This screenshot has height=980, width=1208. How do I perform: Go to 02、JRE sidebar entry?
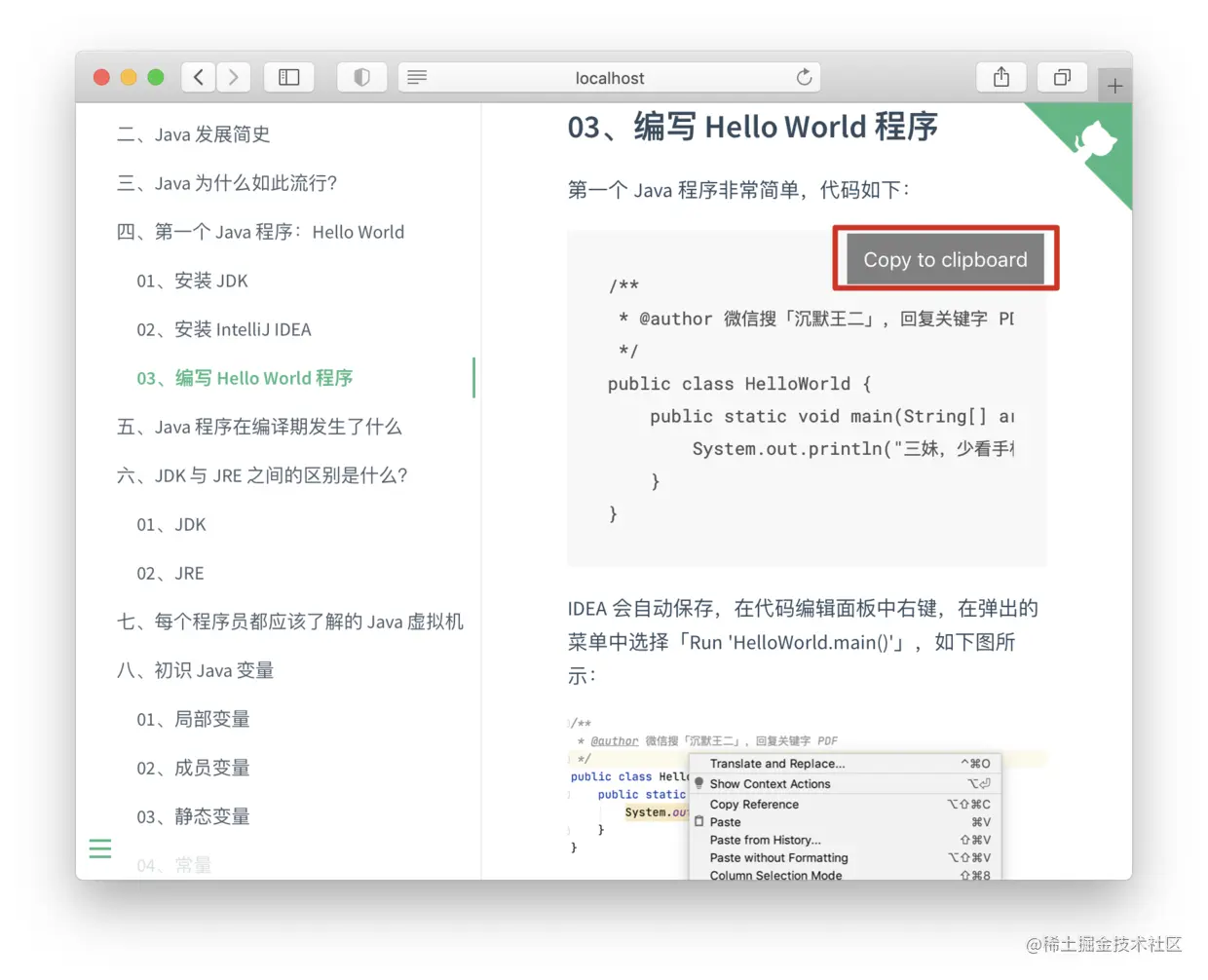pyautogui.click(x=170, y=573)
